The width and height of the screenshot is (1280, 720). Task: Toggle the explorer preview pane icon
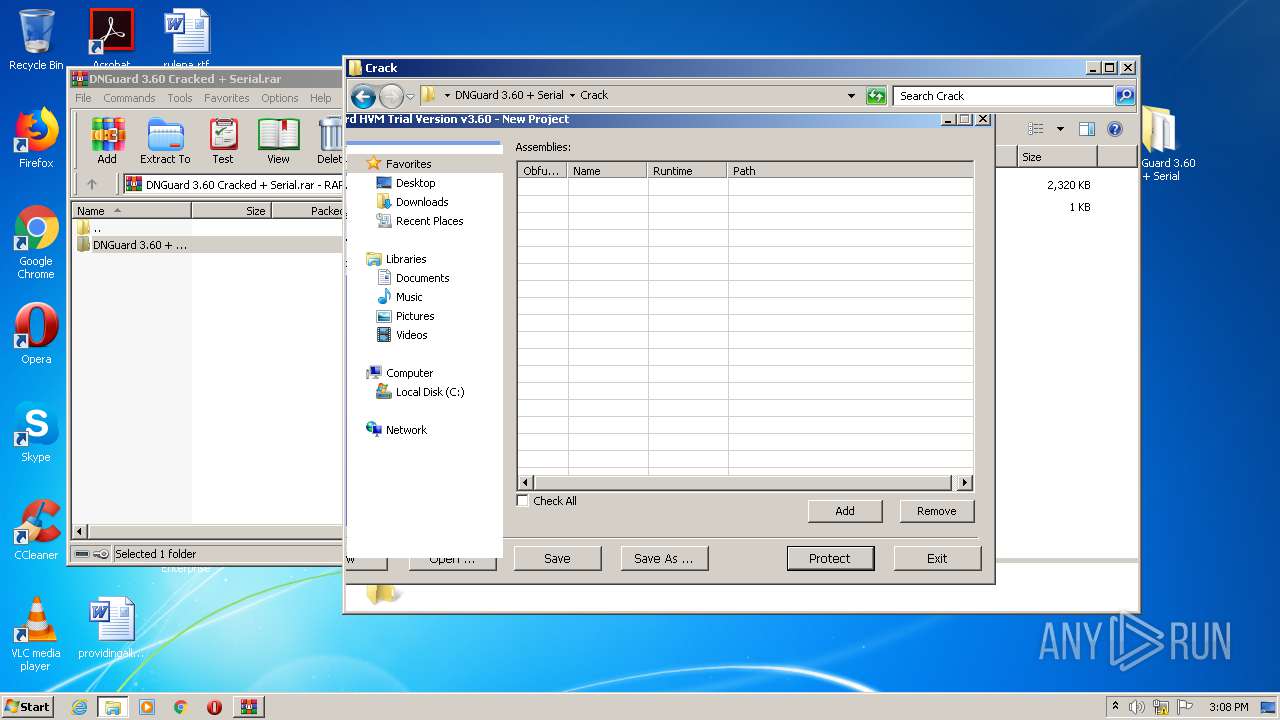click(x=1087, y=129)
